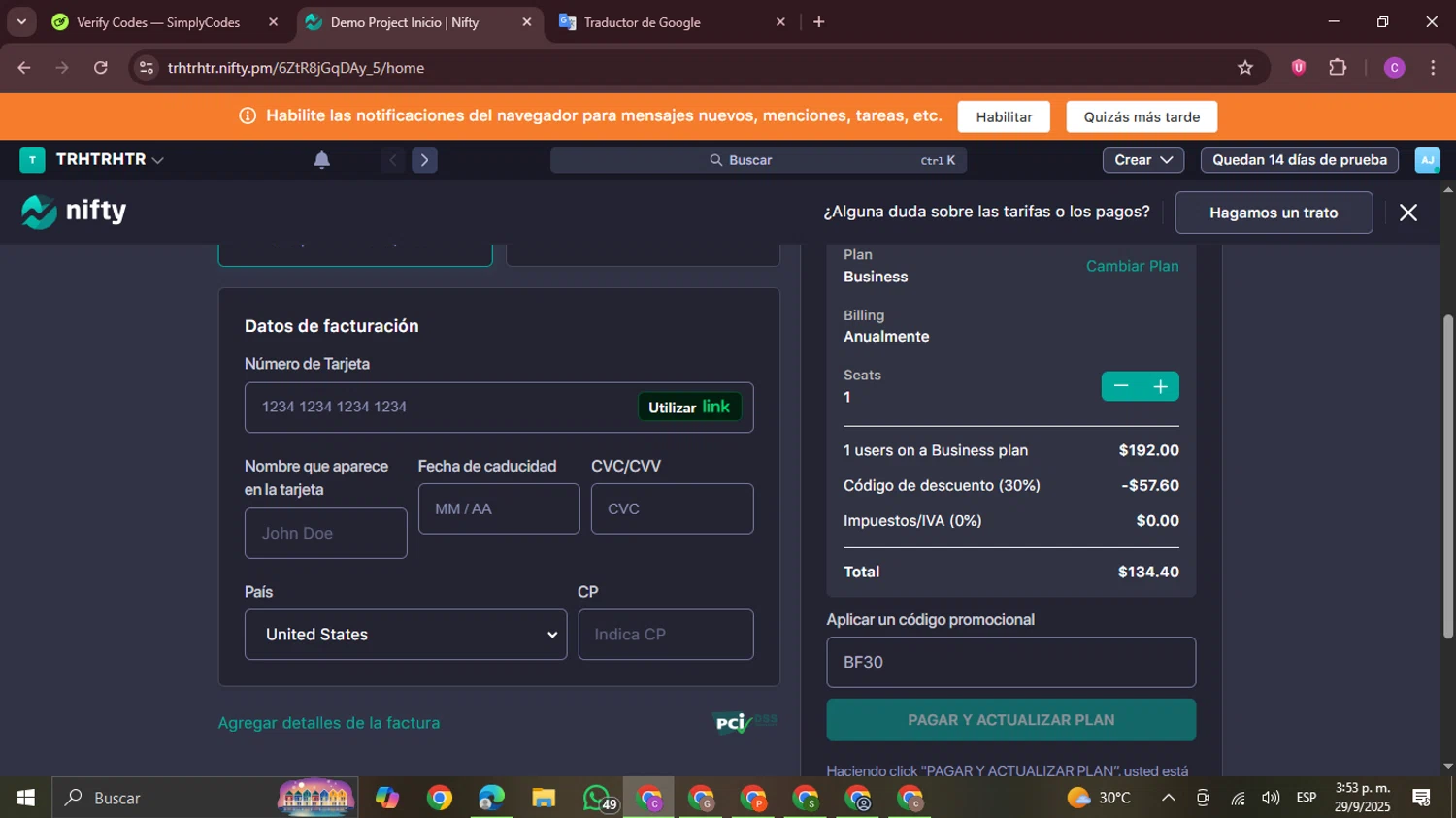The width and height of the screenshot is (1456, 818).
Task: Close the billing page with the X
Action: [1408, 213]
